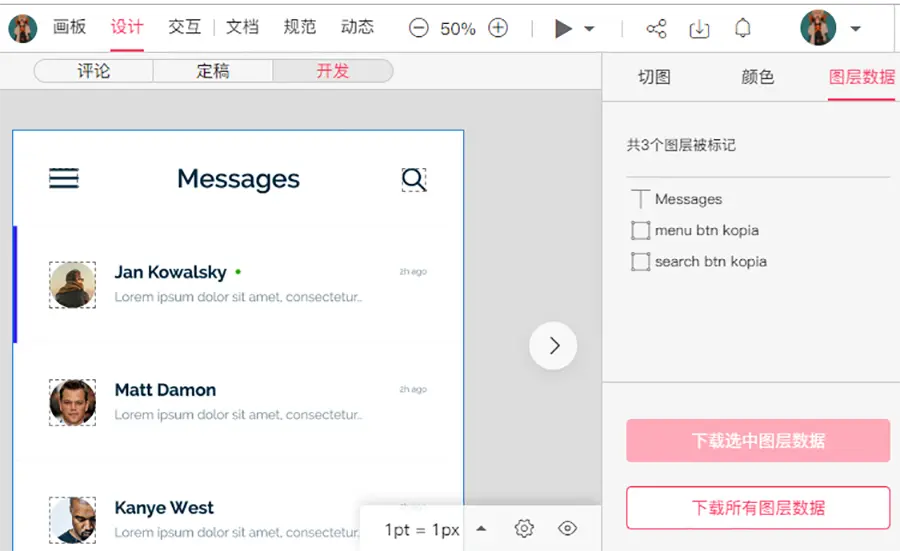900x551 pixels.
Task: Click the Kanye West name text
Action: [164, 507]
